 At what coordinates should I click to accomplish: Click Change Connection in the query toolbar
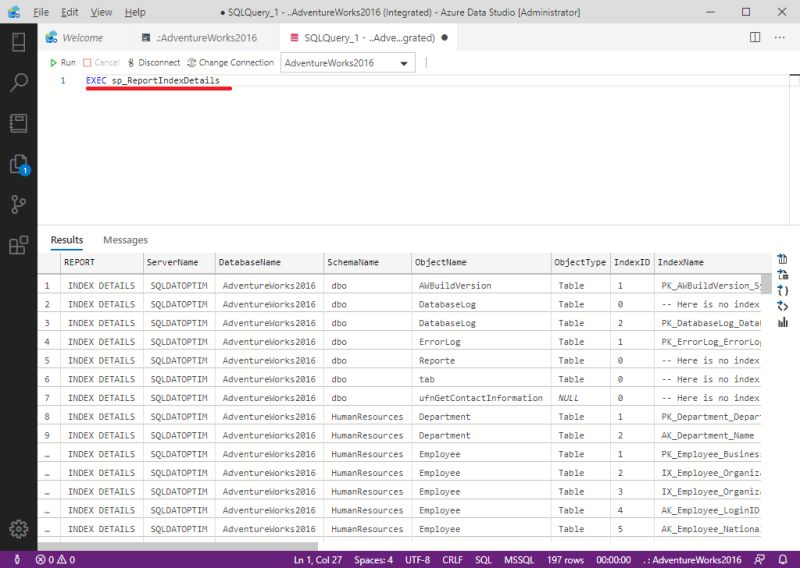[x=231, y=63]
